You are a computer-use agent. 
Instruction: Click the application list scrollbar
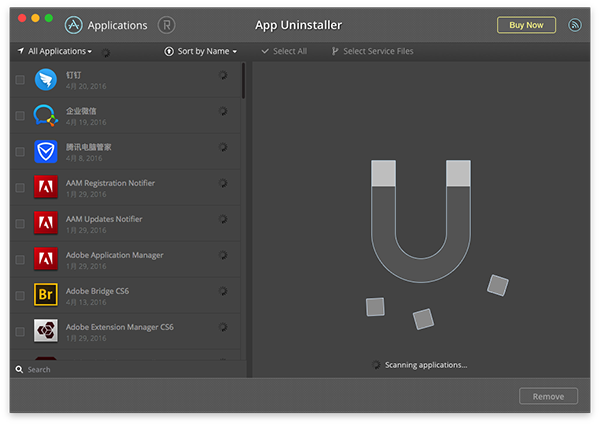click(243, 81)
